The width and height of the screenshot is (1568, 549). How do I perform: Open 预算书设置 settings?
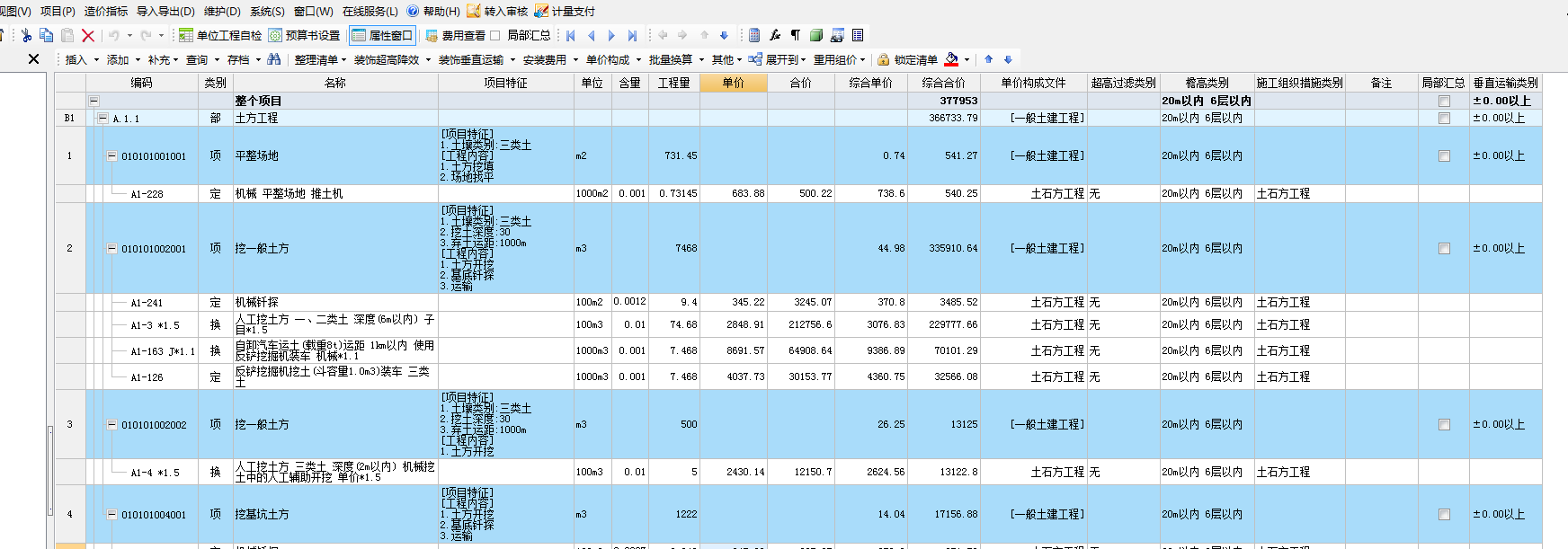[x=305, y=35]
